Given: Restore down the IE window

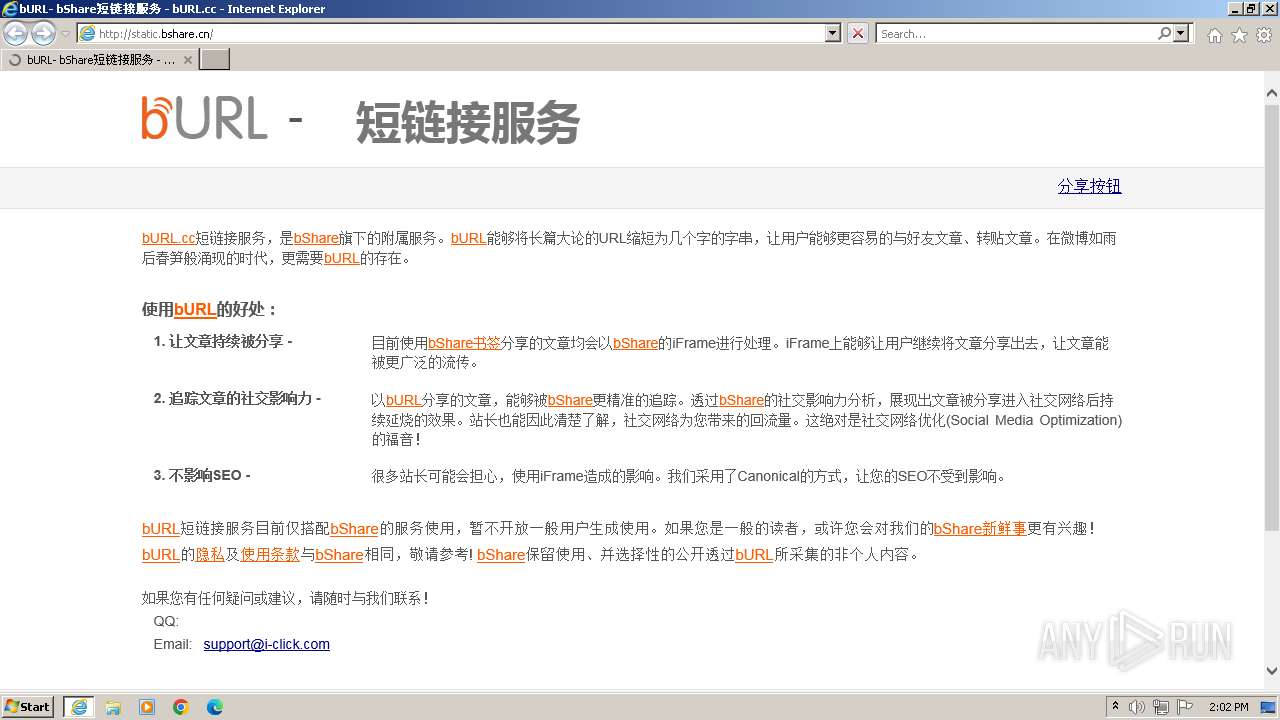Looking at the screenshot, I should (1251, 8).
